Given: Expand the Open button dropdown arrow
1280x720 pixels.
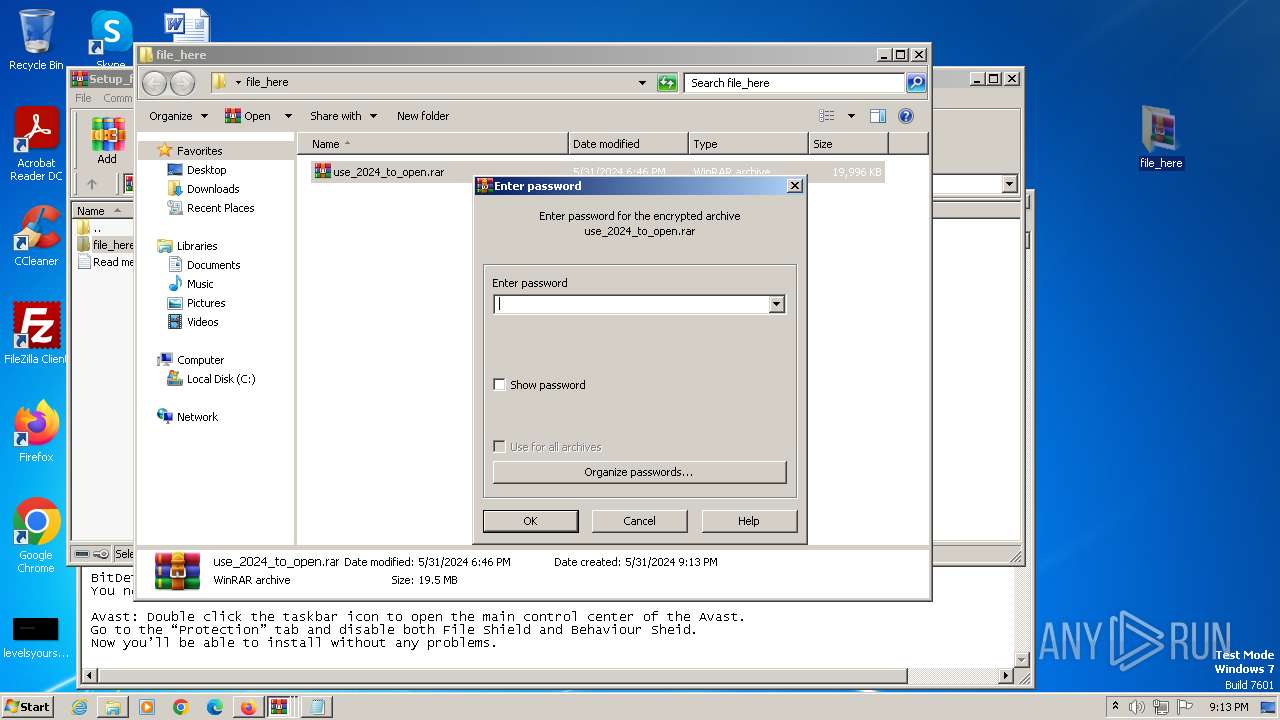Looking at the screenshot, I should click(x=288, y=116).
